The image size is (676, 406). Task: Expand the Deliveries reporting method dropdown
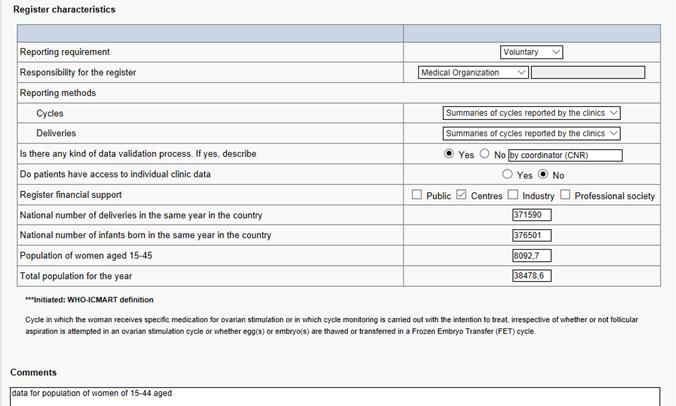(532, 134)
